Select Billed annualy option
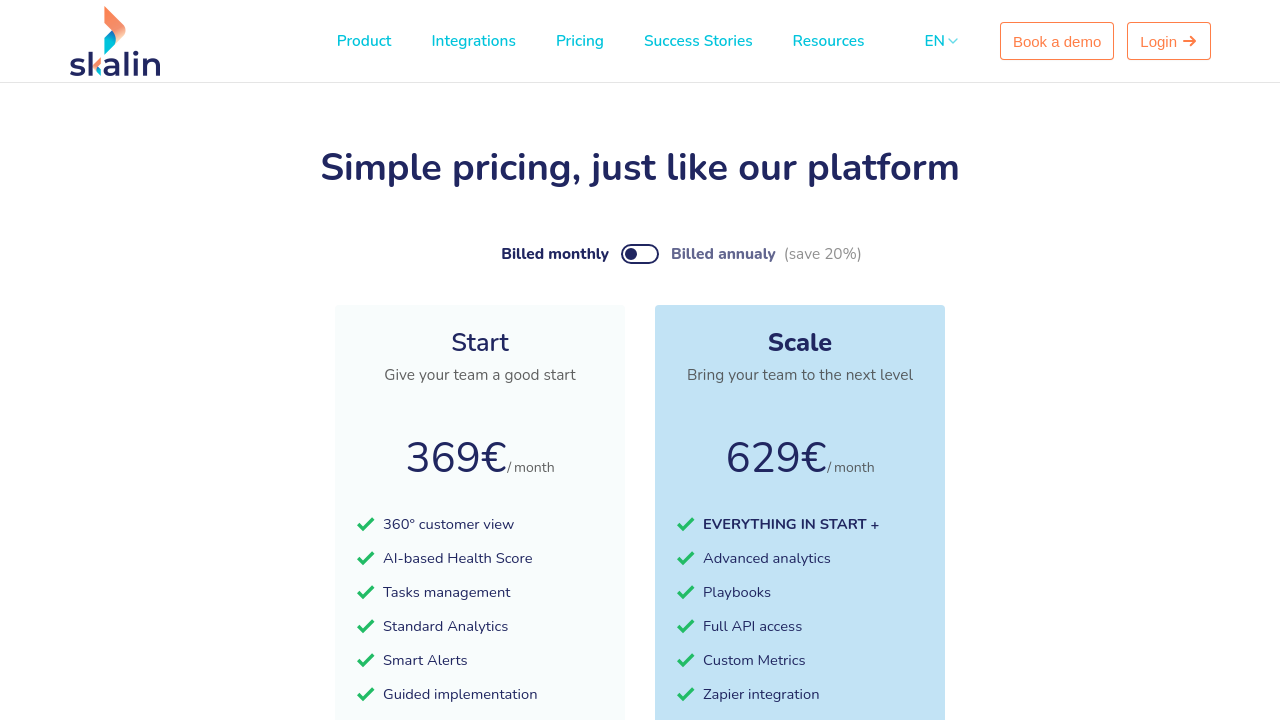1280x720 pixels. pos(723,254)
